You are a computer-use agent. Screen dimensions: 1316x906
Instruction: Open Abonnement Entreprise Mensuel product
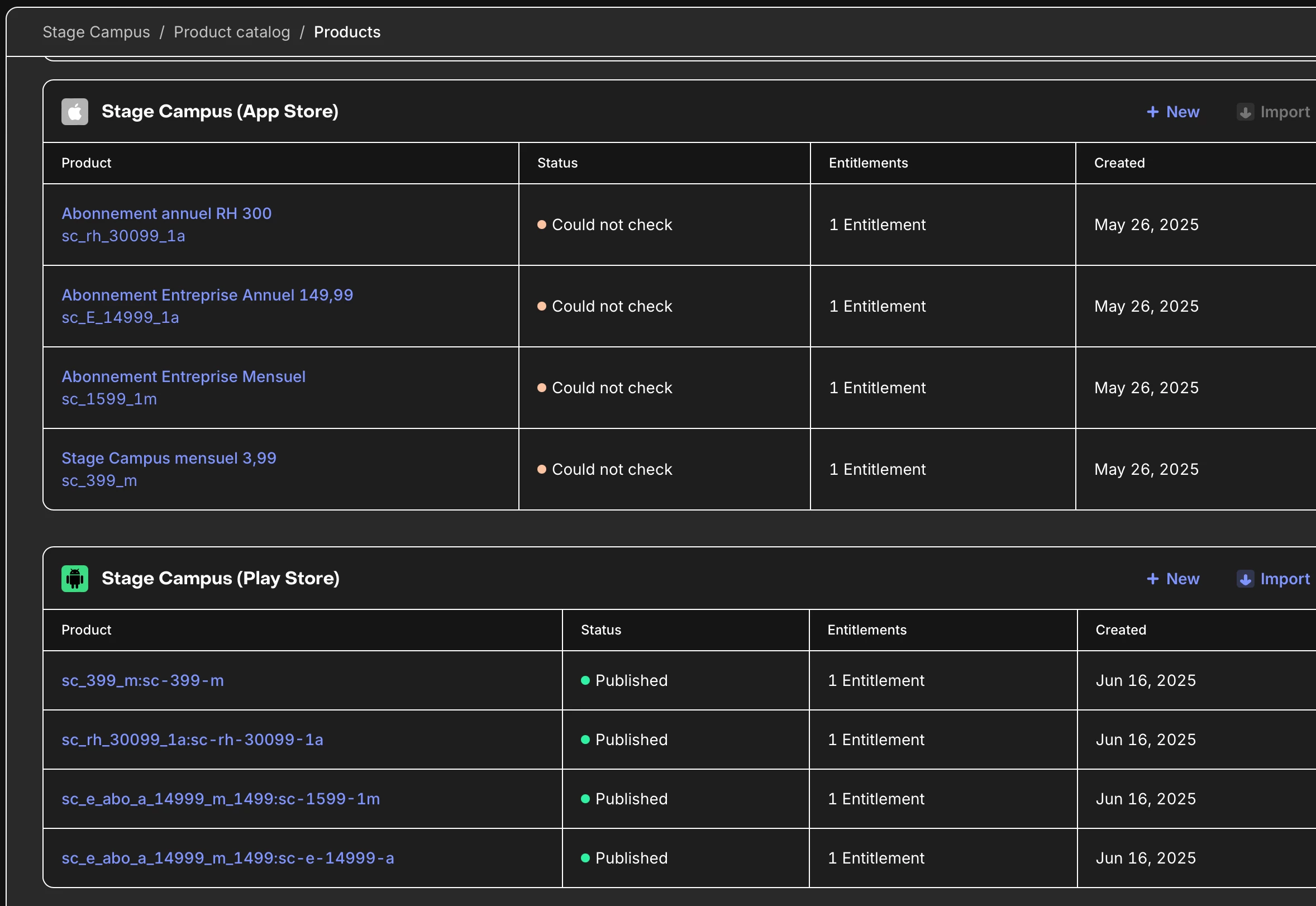click(183, 377)
